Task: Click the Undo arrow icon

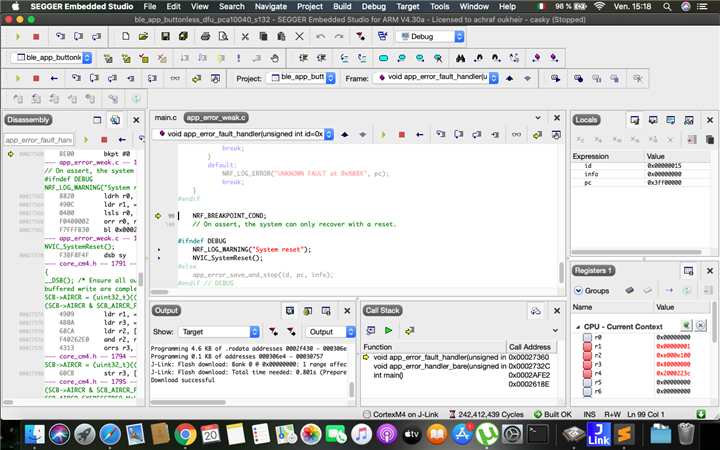Action: tap(321, 36)
